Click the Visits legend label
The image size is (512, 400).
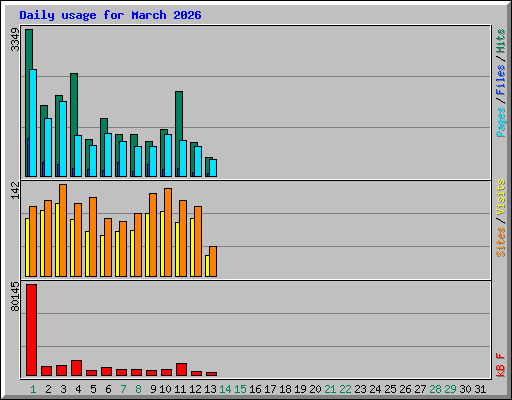point(501,197)
